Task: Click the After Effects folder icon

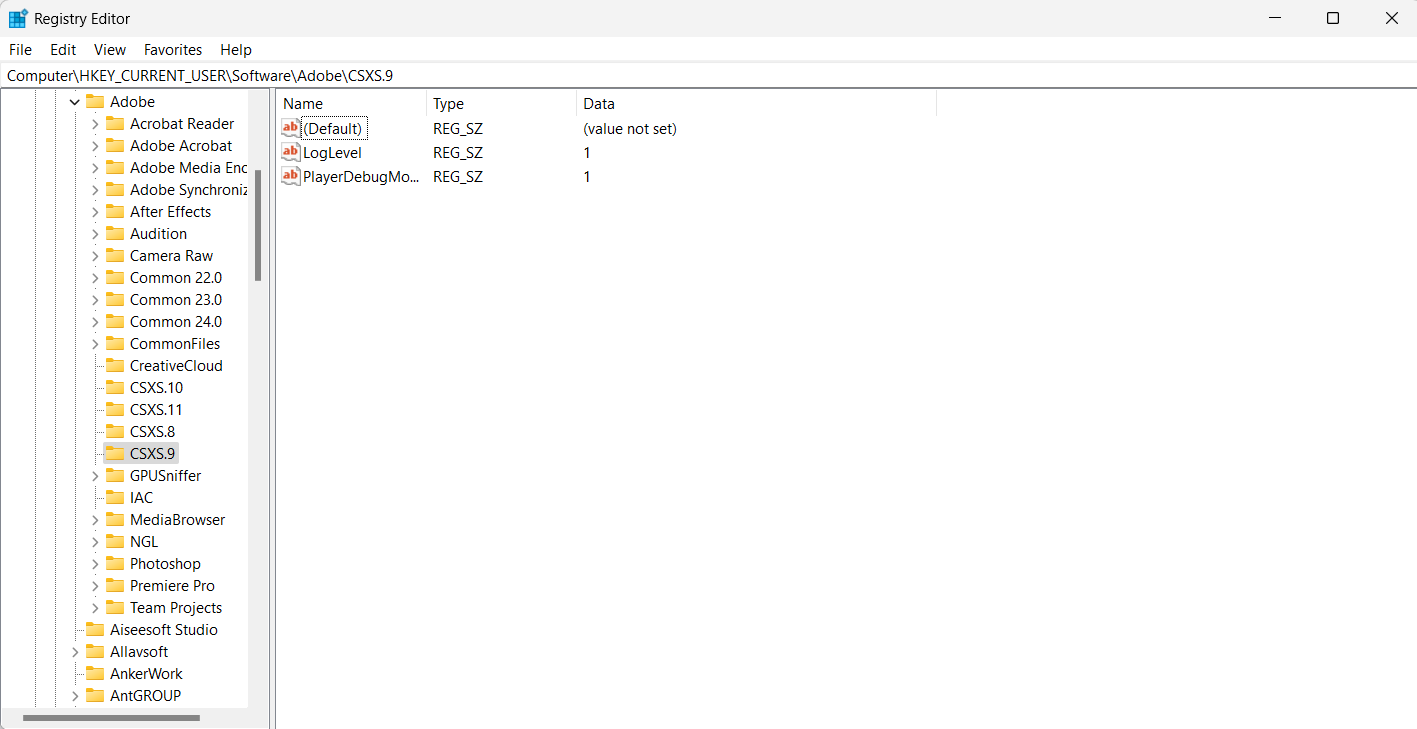Action: [x=115, y=212]
